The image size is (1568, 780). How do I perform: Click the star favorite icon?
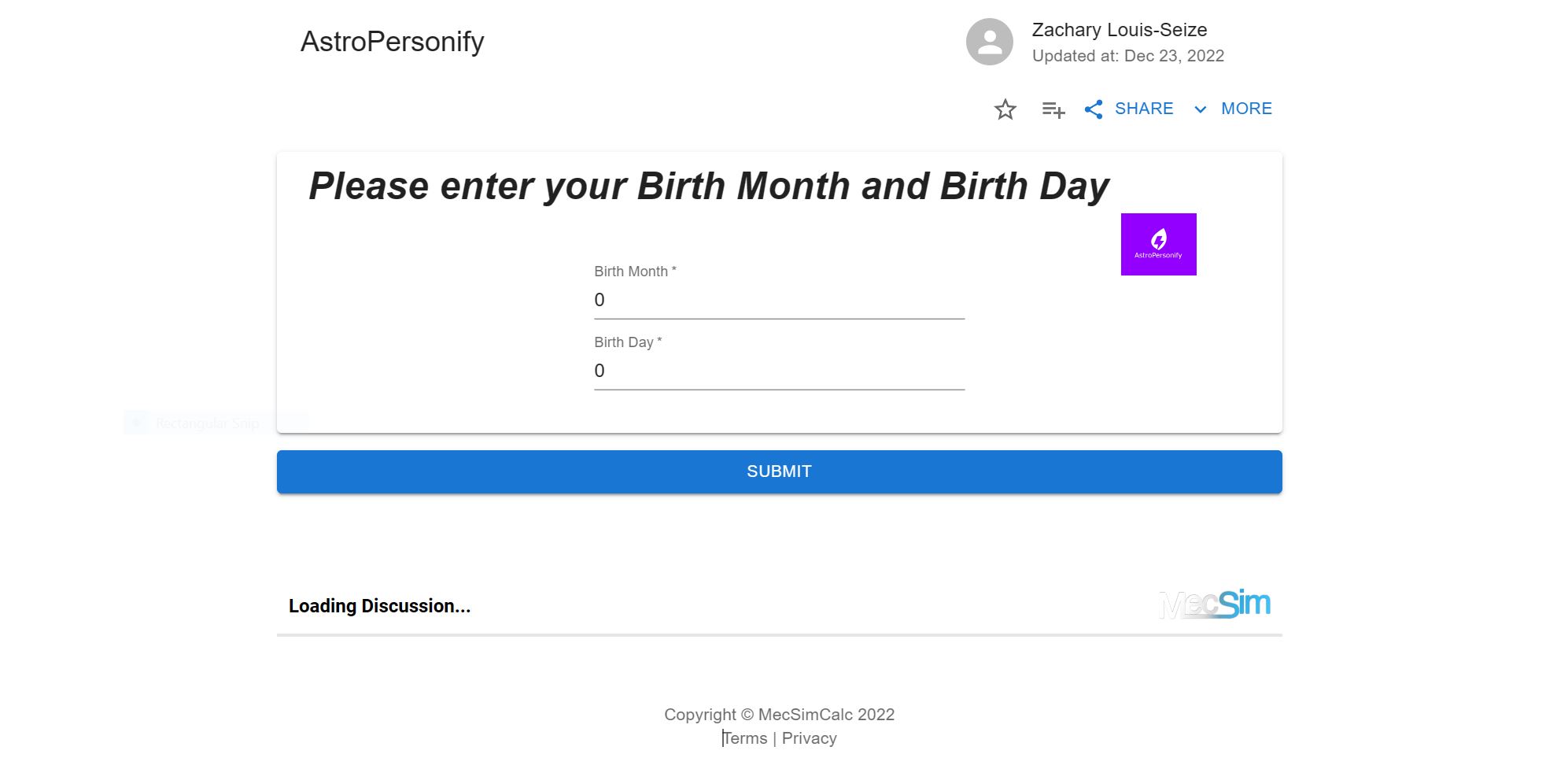(x=1005, y=109)
